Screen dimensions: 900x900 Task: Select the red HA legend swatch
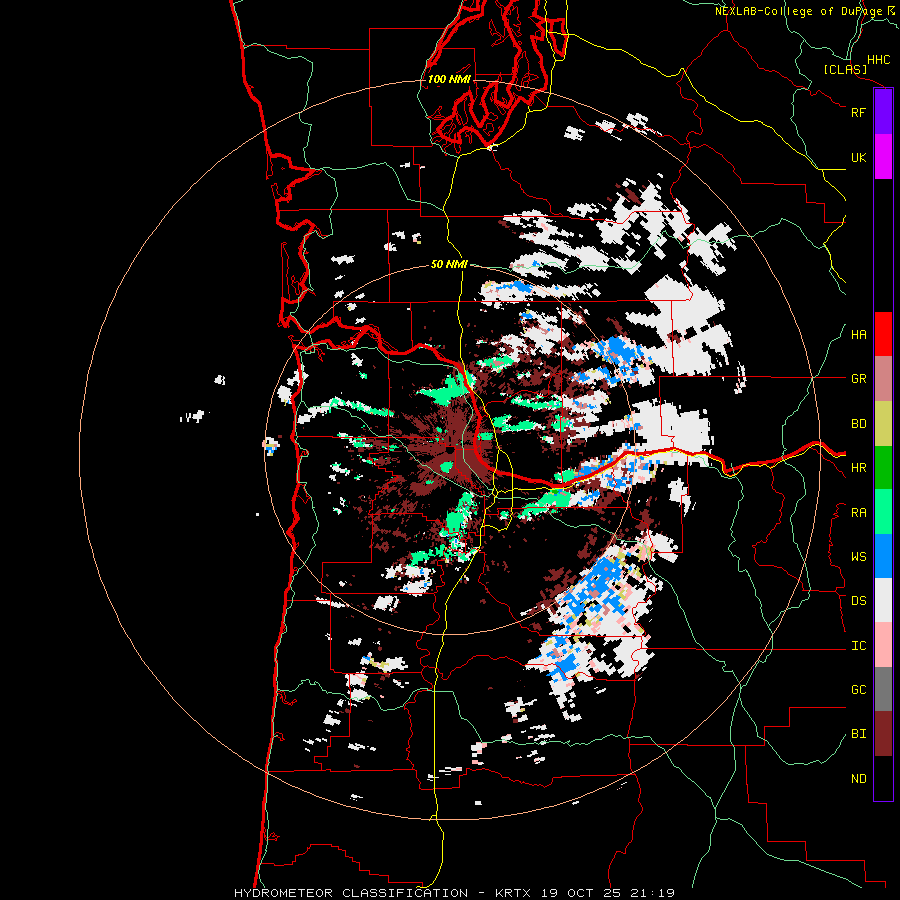(x=883, y=334)
